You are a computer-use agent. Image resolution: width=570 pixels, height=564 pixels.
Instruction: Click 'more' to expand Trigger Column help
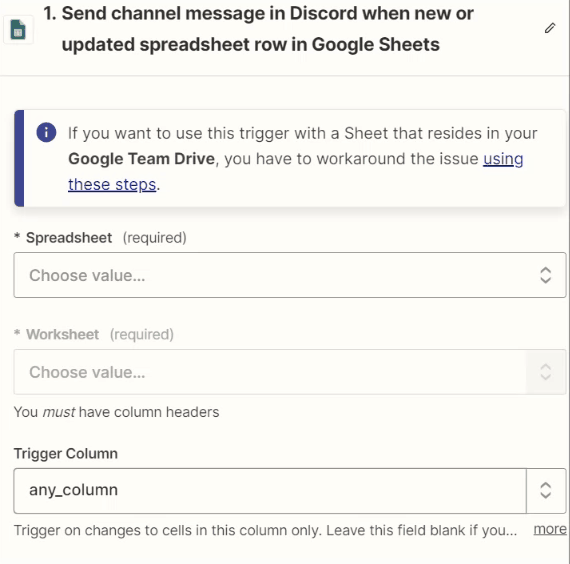pos(550,529)
